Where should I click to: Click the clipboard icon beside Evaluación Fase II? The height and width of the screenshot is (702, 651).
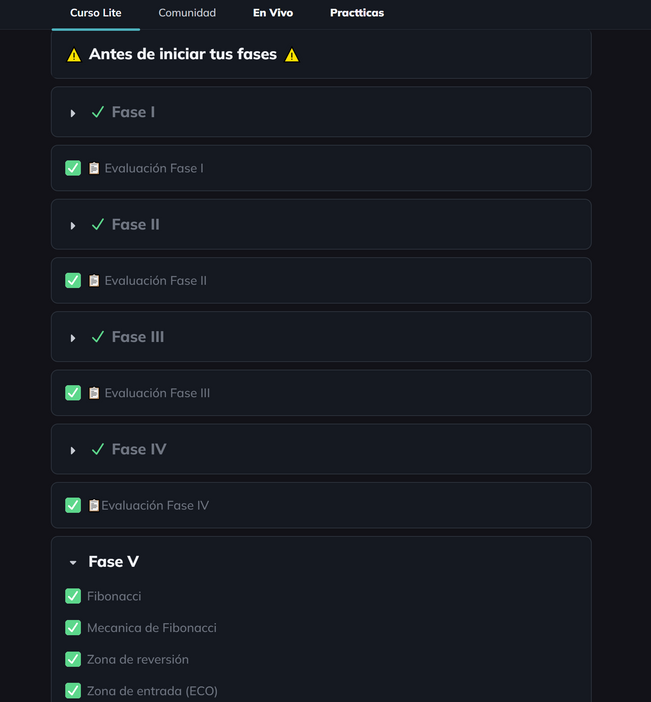pos(94,281)
